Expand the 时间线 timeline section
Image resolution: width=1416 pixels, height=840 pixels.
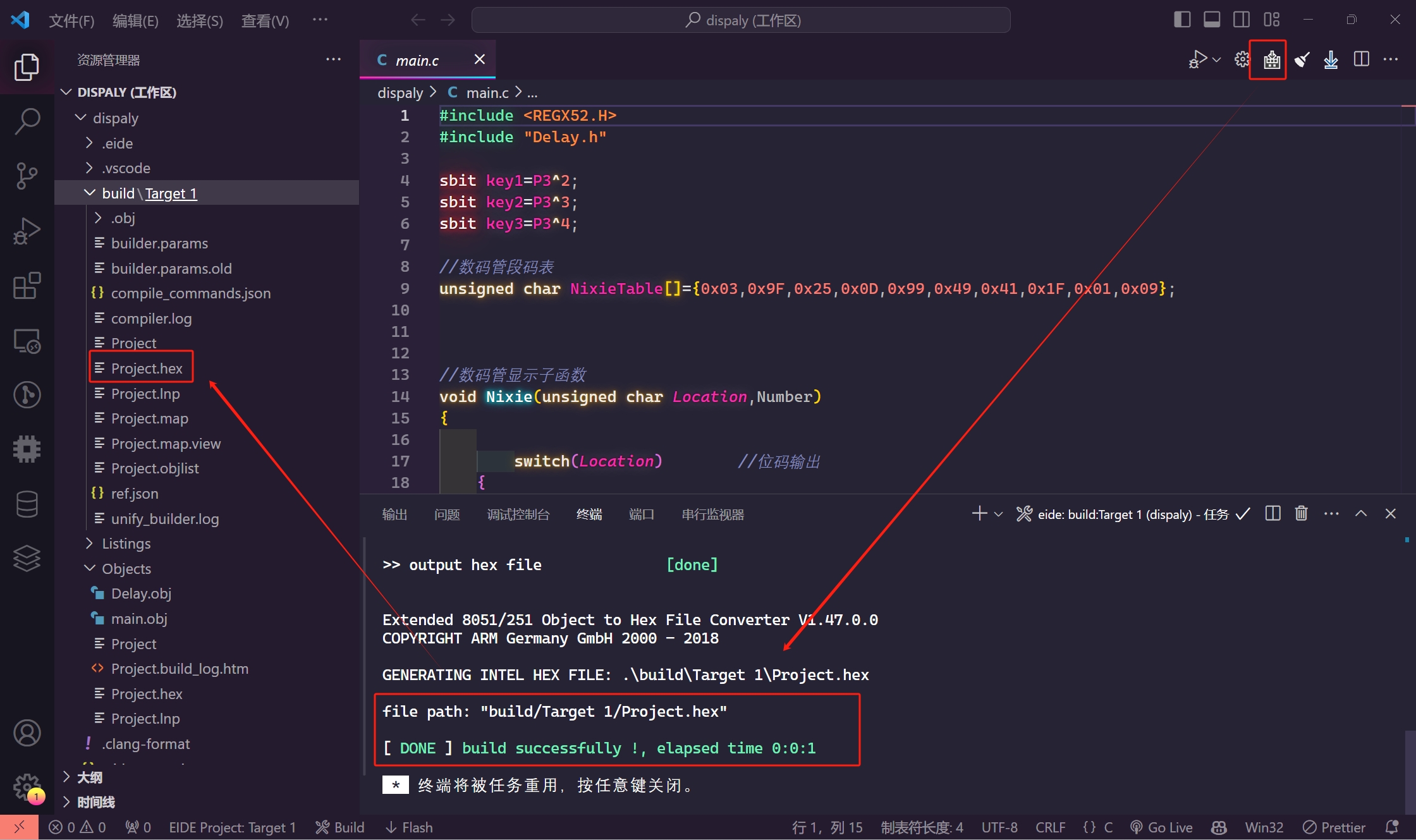click(x=66, y=802)
